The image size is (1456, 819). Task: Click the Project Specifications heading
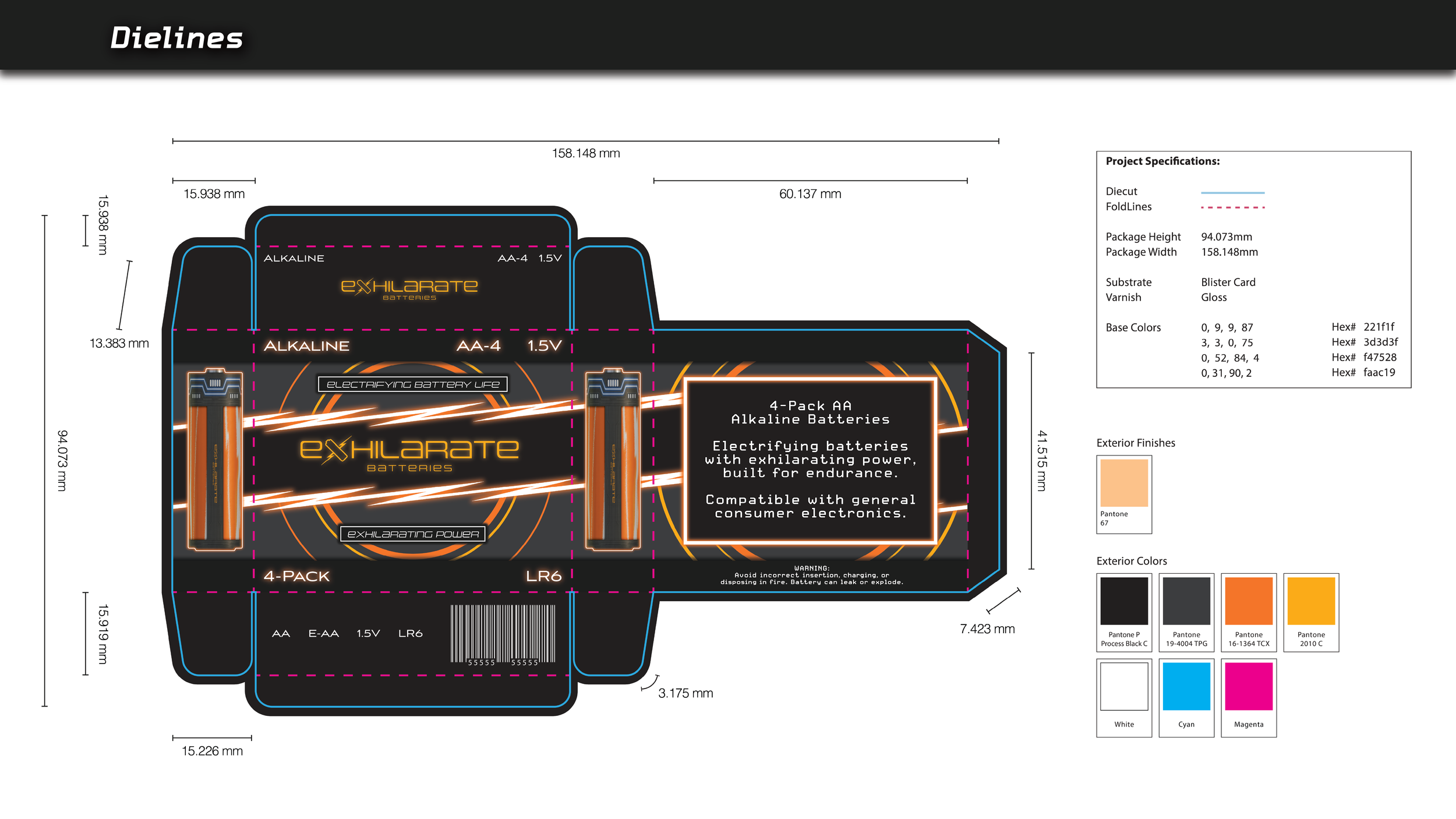click(1162, 161)
